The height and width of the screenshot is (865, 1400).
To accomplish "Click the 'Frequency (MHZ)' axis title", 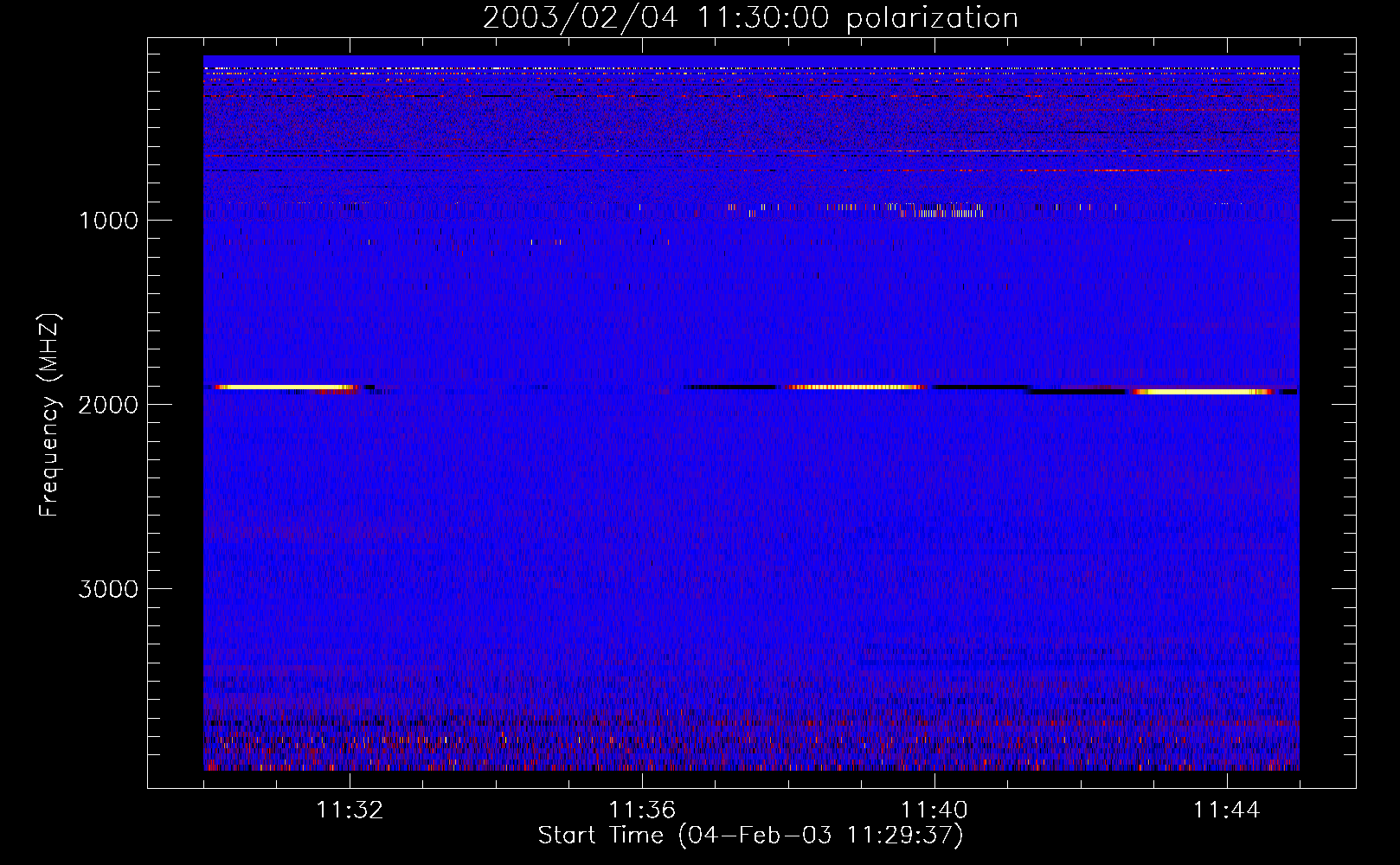I will 49,414.
